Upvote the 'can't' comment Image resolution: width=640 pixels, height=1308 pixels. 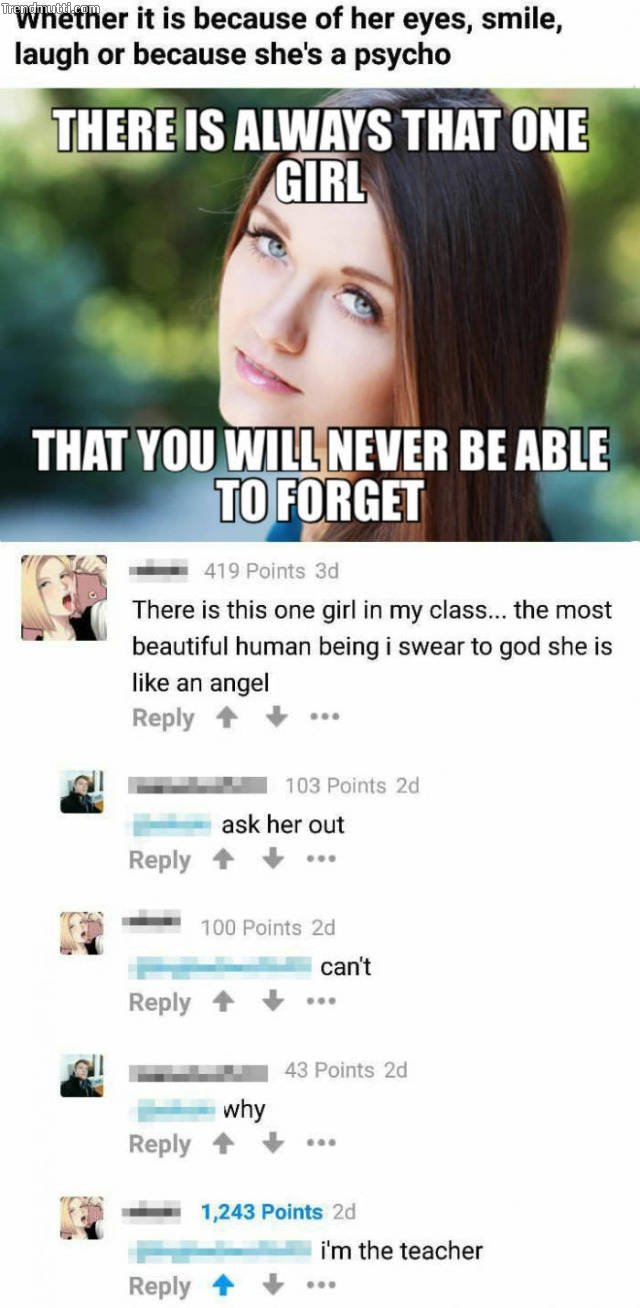(224, 1002)
